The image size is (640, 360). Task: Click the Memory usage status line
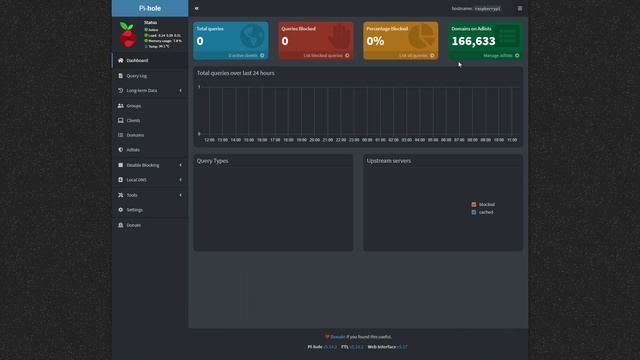[x=163, y=41]
